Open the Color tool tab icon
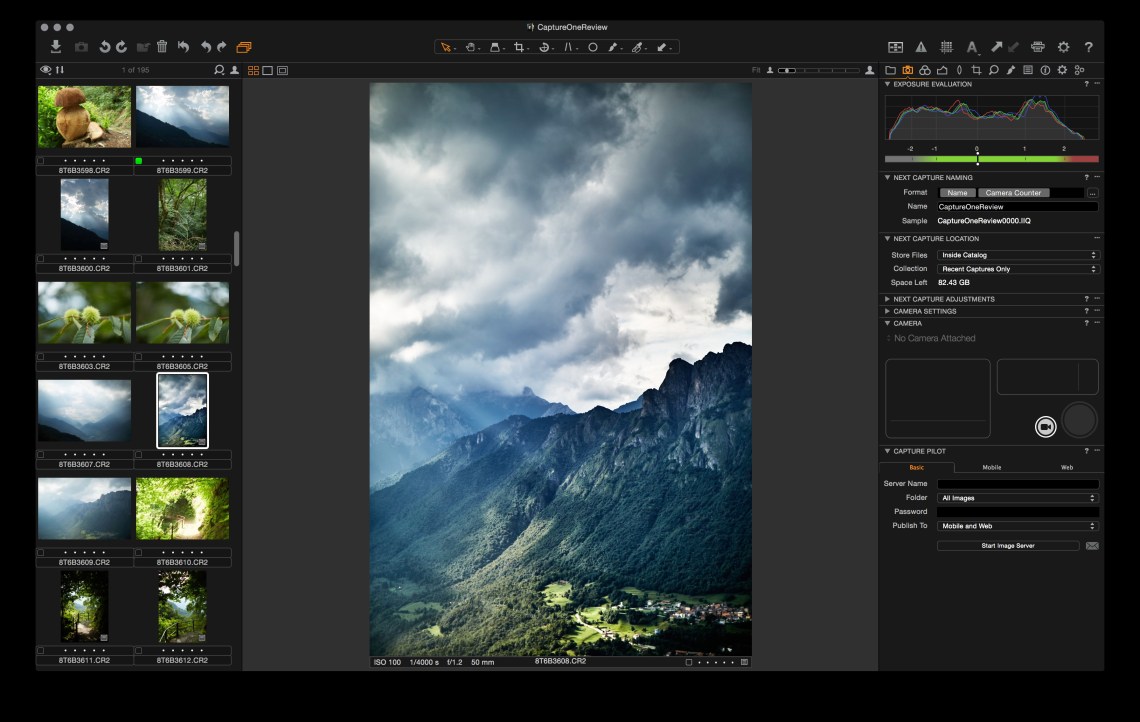This screenshot has width=1140, height=722. 925,70
